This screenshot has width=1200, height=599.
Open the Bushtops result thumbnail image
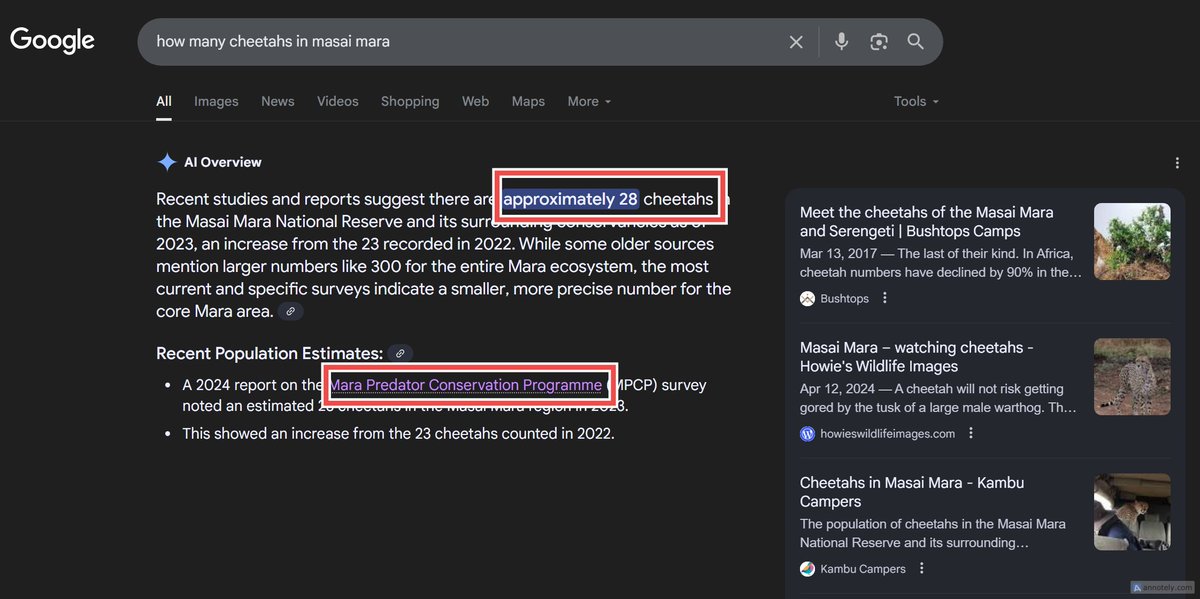click(1132, 242)
